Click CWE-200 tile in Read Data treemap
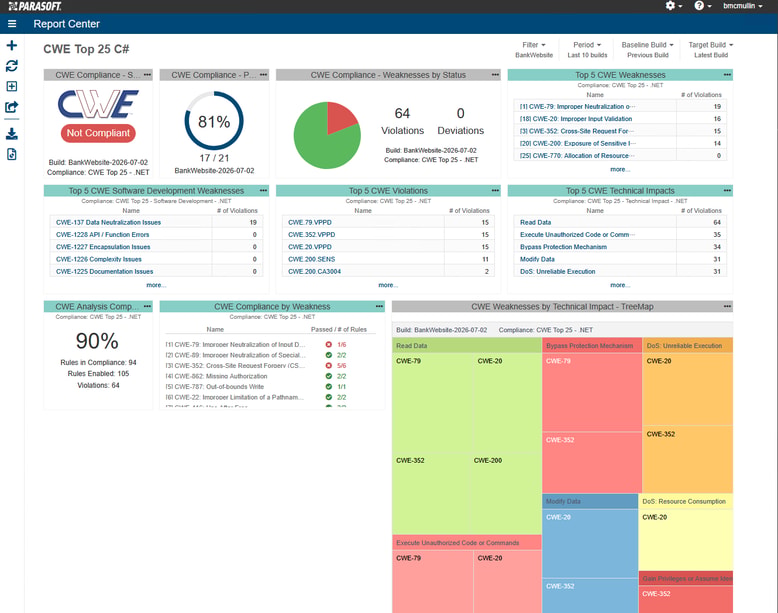Screen dimensions: 778x613 click(x=506, y=493)
